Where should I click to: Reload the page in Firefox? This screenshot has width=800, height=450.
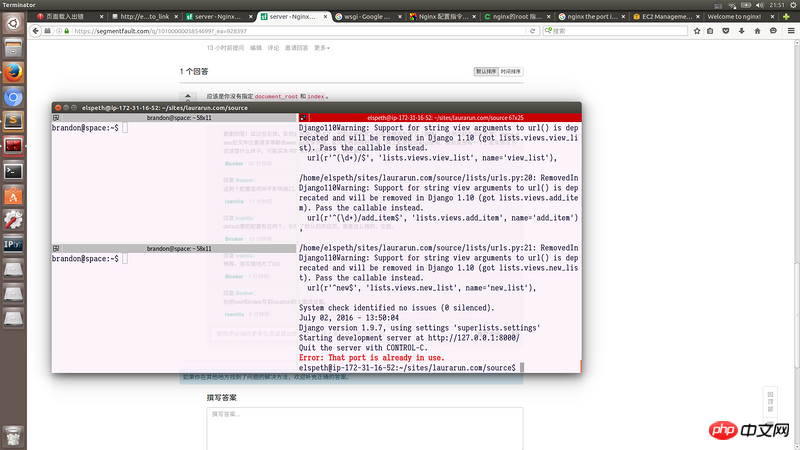(x=532, y=31)
